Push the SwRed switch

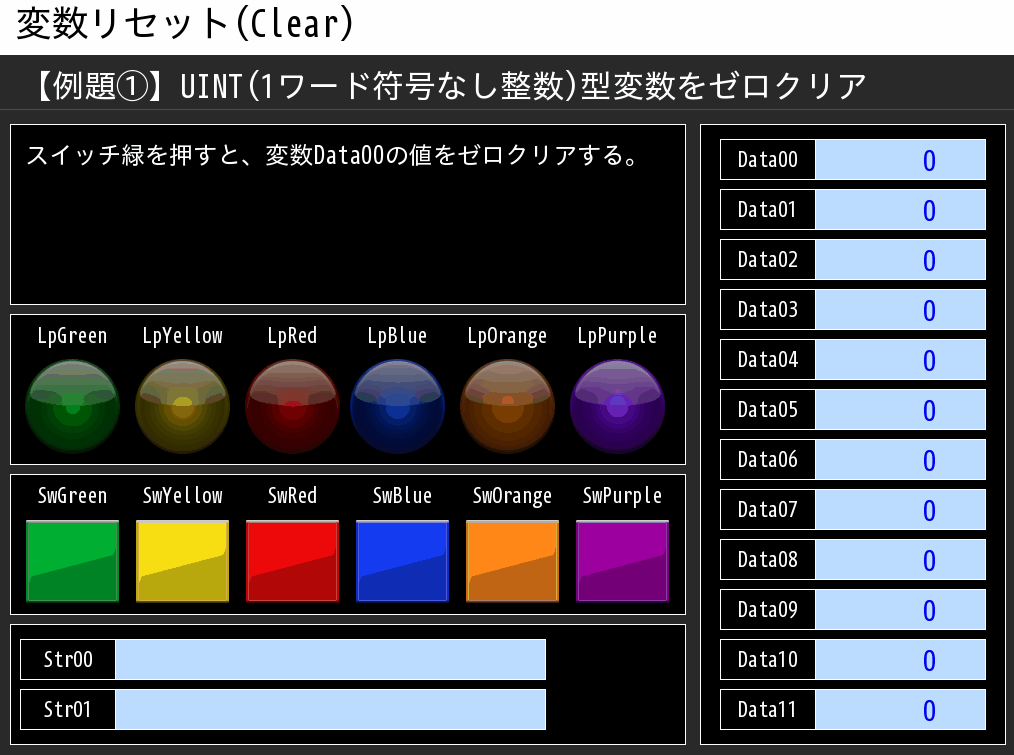292,561
